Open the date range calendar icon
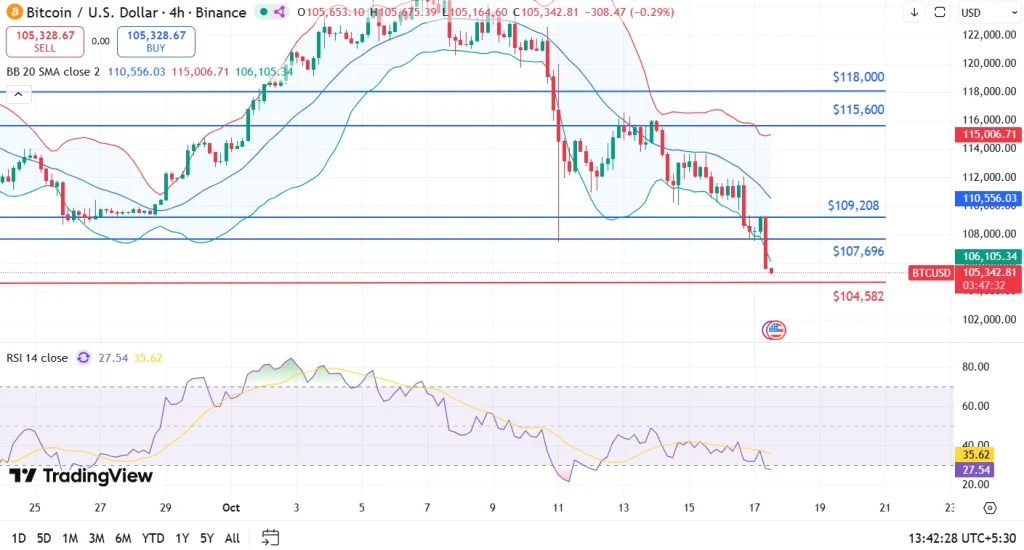Viewport: 1024px width, 550px height. (269, 538)
